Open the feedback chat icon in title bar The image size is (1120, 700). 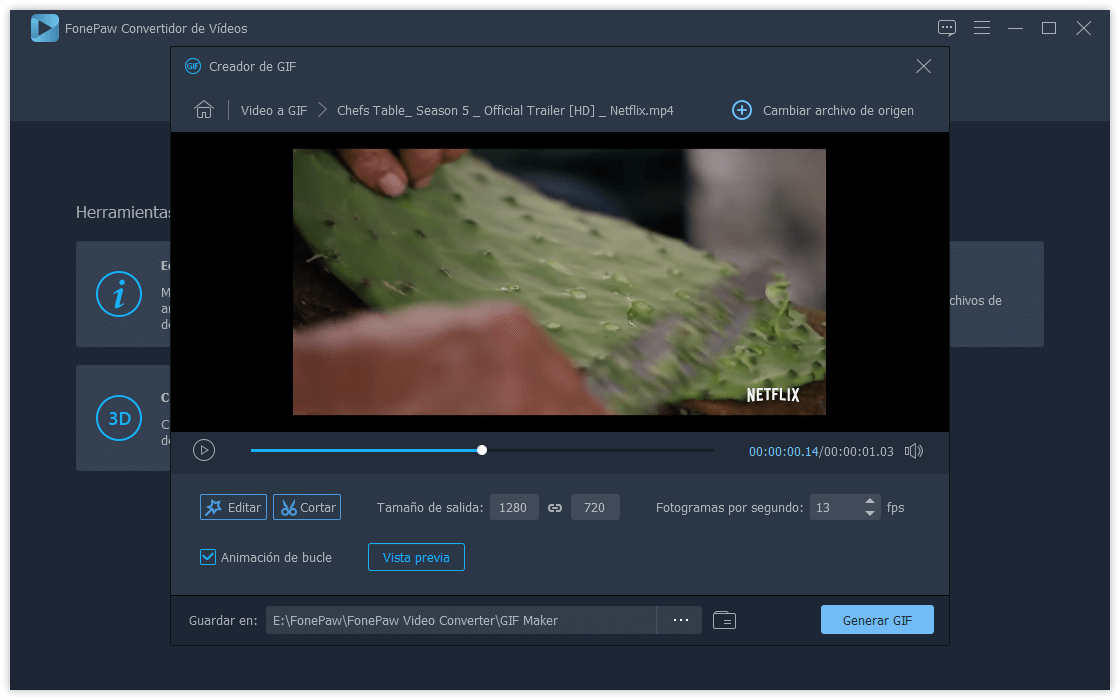pos(946,28)
